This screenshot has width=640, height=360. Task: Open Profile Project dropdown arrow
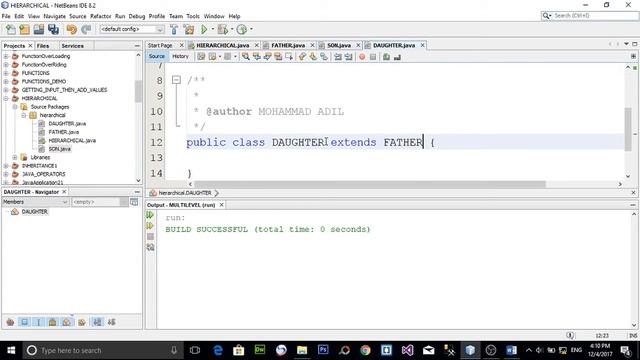[251, 29]
